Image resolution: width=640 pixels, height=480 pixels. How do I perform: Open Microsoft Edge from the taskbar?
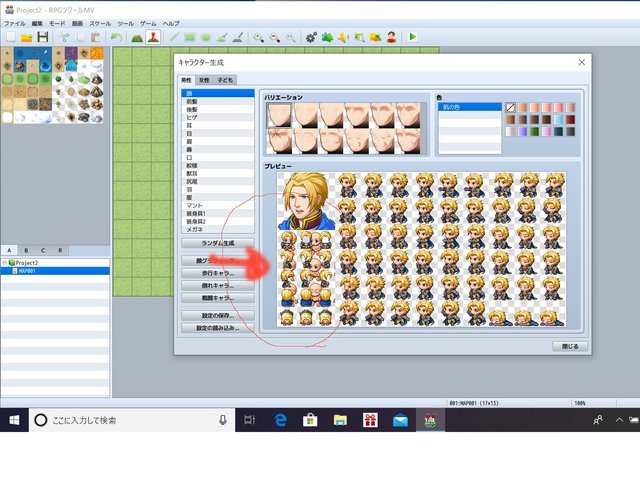tap(280, 420)
